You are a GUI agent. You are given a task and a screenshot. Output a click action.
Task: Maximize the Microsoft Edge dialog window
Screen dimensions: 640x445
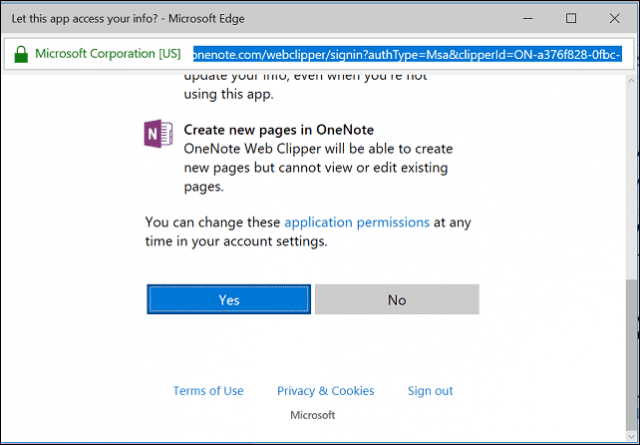pos(571,18)
